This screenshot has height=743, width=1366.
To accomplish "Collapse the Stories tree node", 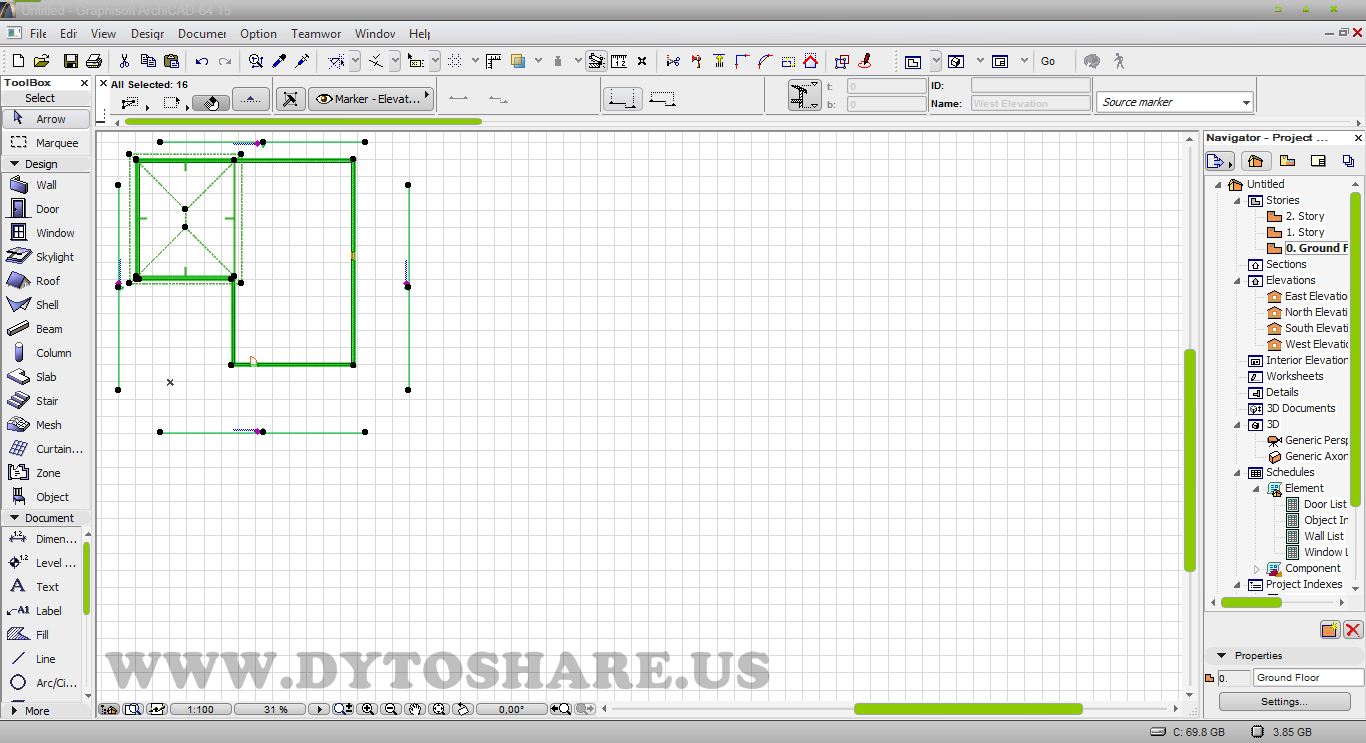I will point(1237,200).
